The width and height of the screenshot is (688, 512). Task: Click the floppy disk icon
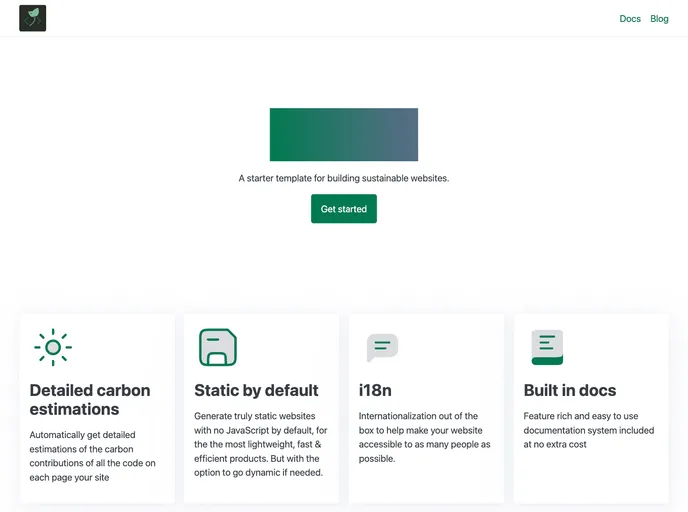(x=217, y=347)
